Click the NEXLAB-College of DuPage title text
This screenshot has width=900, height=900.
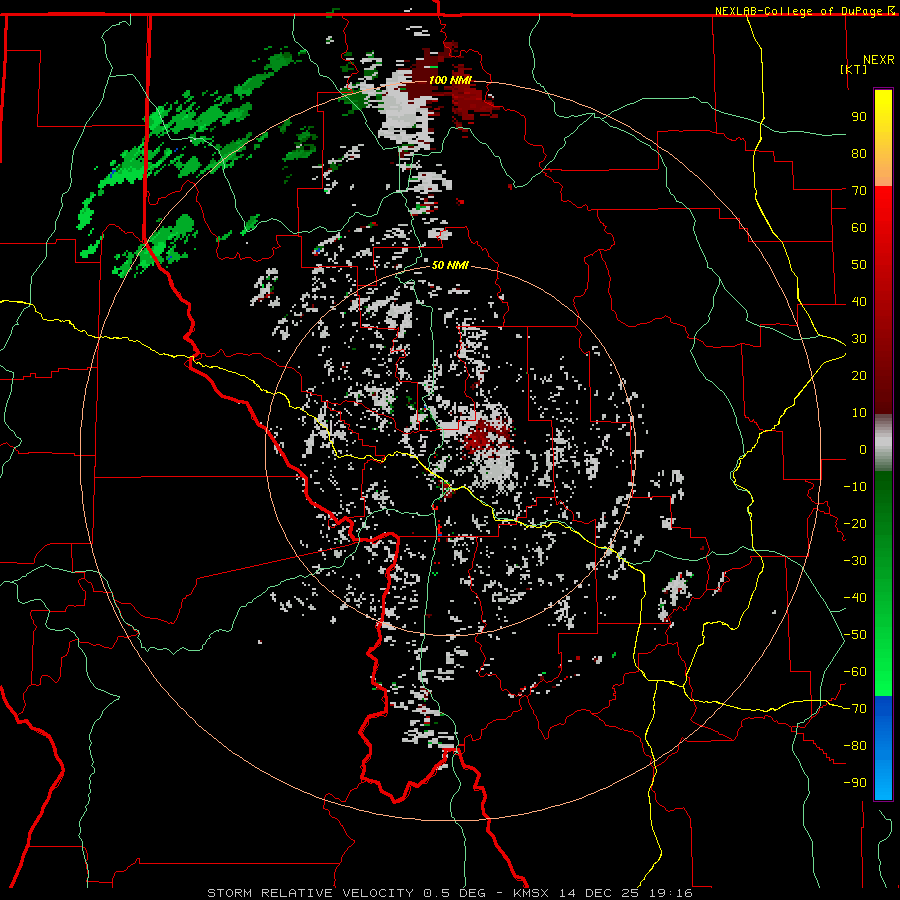(x=798, y=10)
